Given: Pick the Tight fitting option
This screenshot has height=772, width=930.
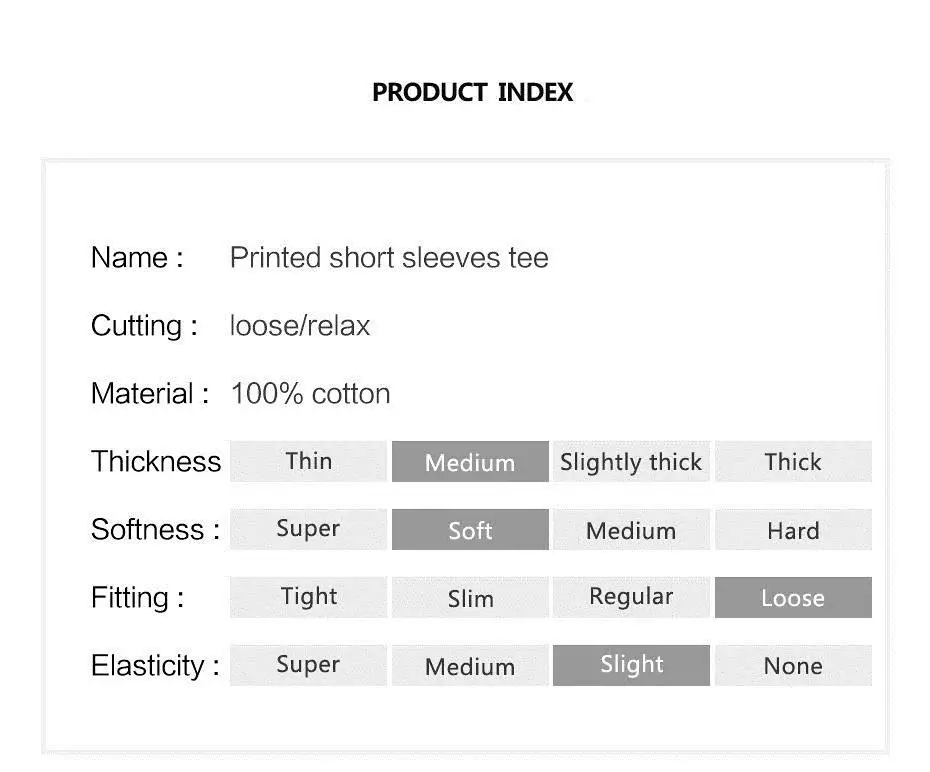Looking at the screenshot, I should pyautogui.click(x=308, y=597).
